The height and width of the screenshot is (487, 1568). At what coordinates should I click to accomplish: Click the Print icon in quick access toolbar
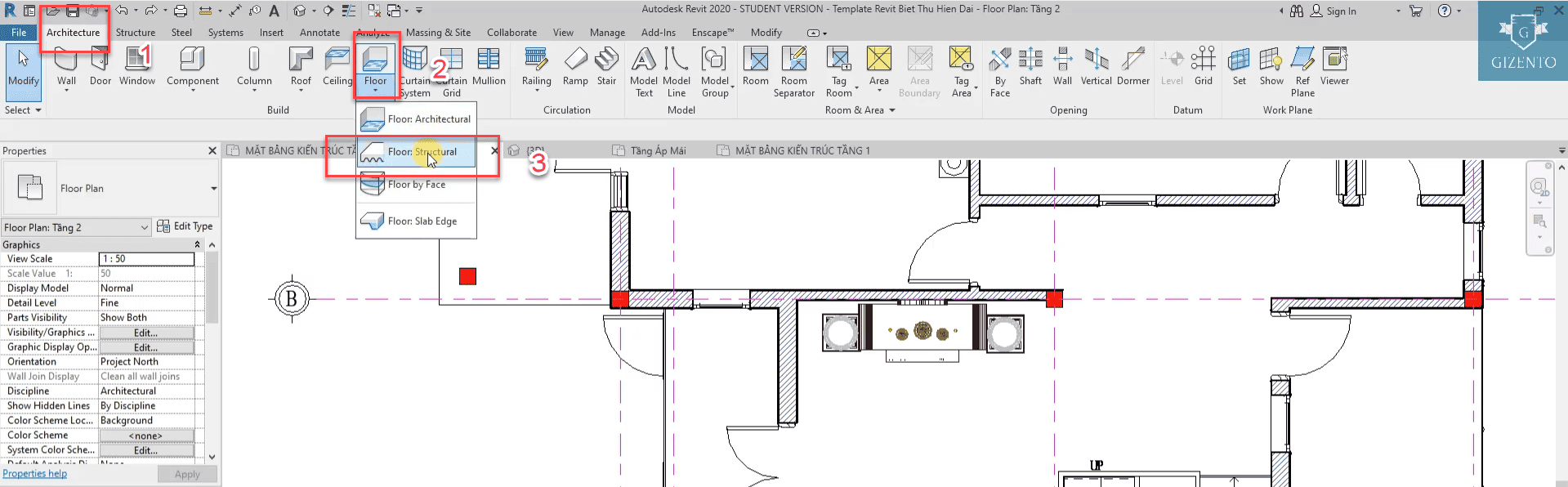pos(181,11)
